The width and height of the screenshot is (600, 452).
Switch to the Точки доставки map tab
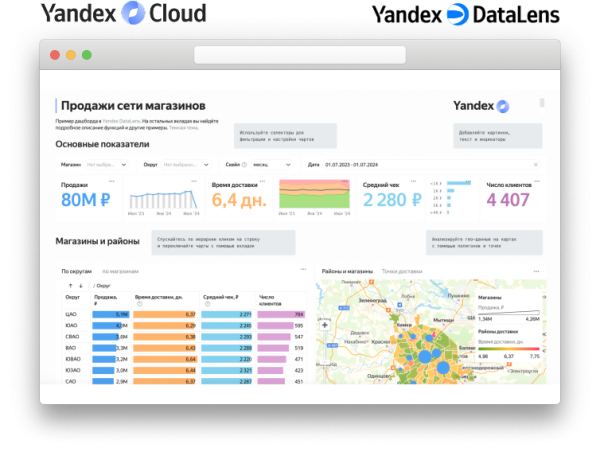click(x=402, y=271)
